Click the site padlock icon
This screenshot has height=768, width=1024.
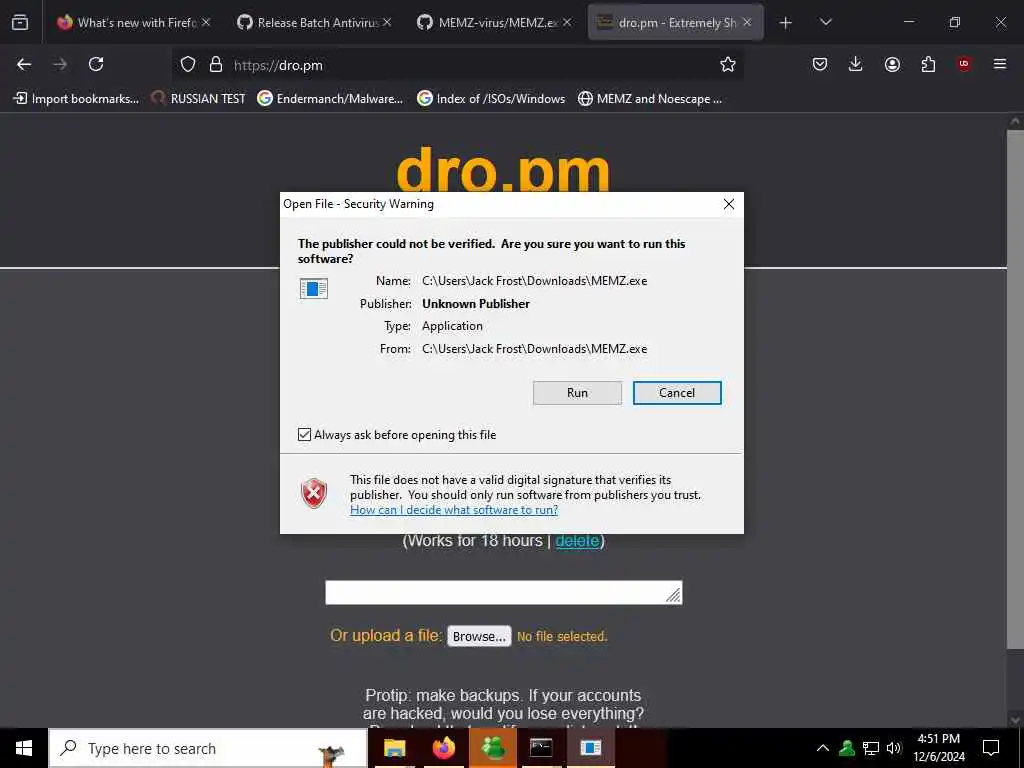pos(216,64)
